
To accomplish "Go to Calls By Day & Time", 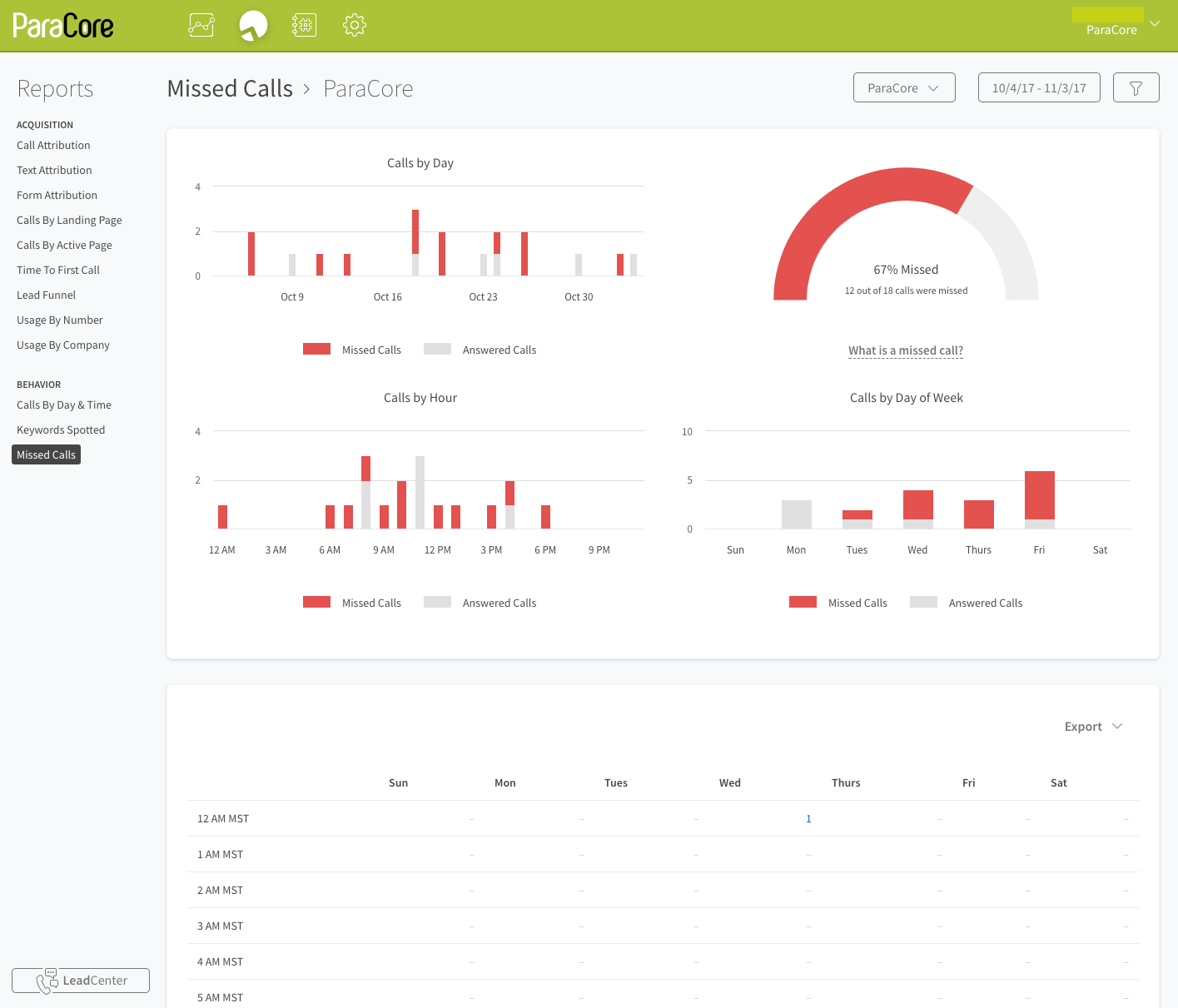I will (x=64, y=405).
